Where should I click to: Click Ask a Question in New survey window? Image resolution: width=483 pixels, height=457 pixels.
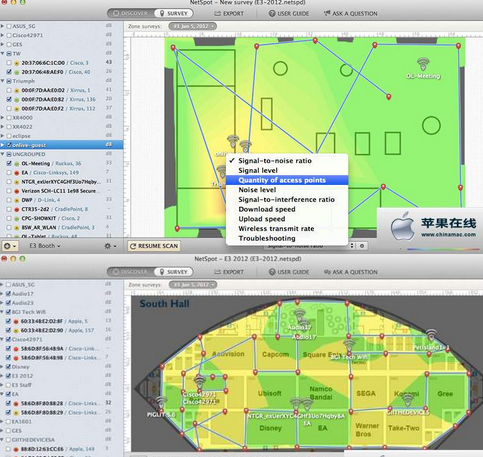pyautogui.click(x=350, y=14)
